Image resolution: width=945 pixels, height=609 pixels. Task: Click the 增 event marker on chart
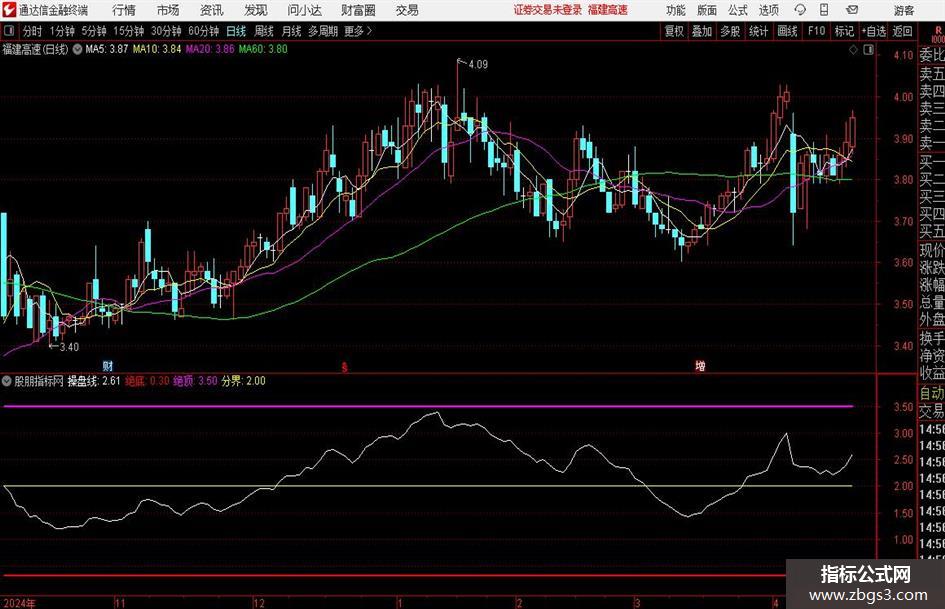coord(700,366)
